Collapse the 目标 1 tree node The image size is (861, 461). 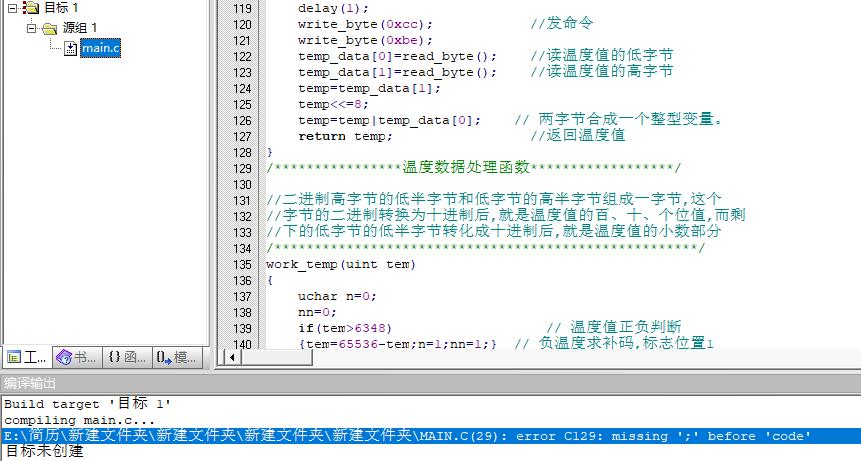pyautogui.click(x=11, y=9)
